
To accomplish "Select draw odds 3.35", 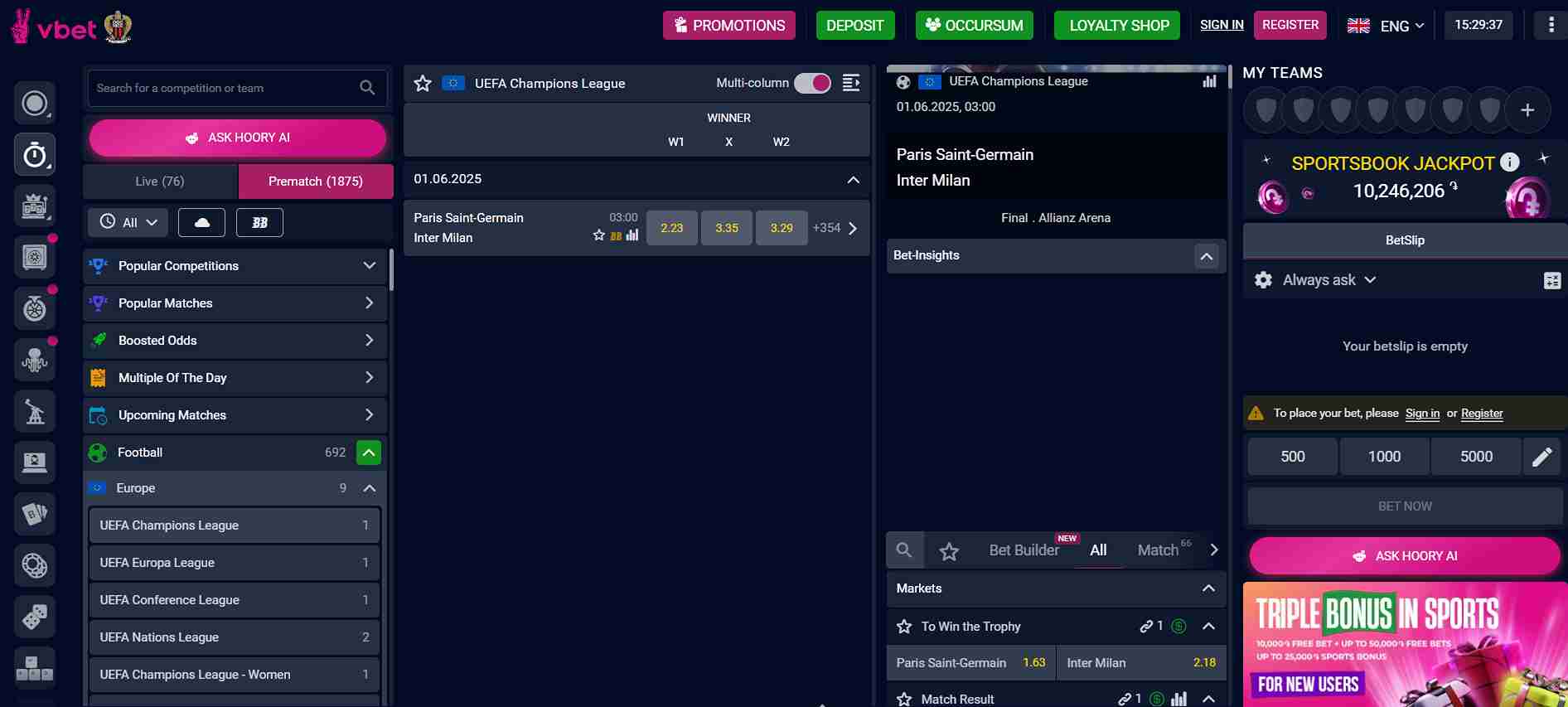I will 727,228.
